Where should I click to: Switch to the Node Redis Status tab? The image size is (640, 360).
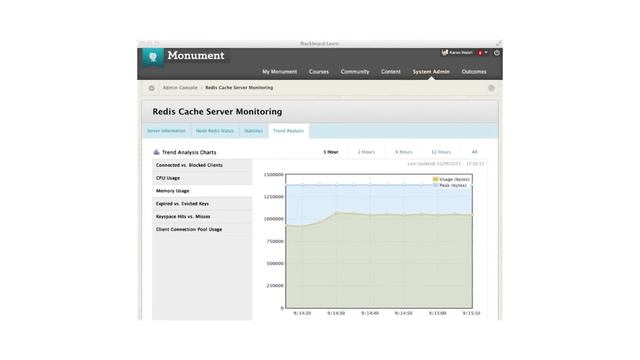(215, 131)
